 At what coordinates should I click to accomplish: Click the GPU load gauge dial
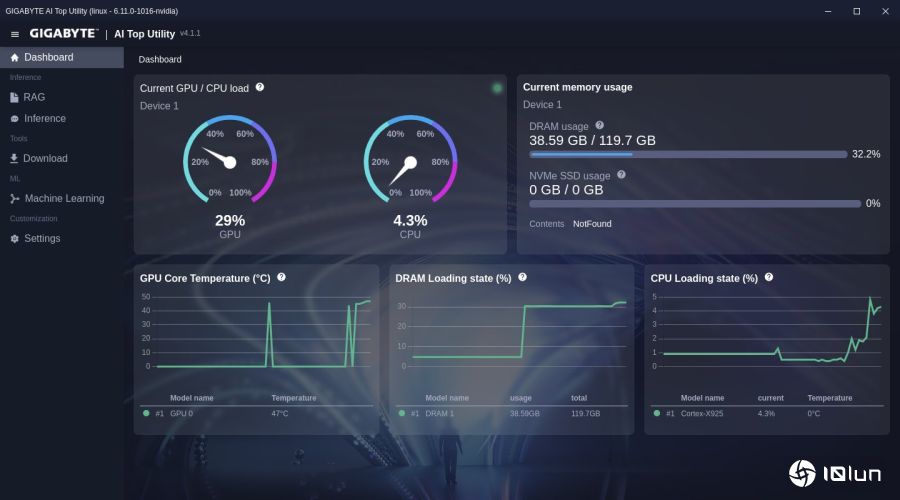(x=229, y=162)
